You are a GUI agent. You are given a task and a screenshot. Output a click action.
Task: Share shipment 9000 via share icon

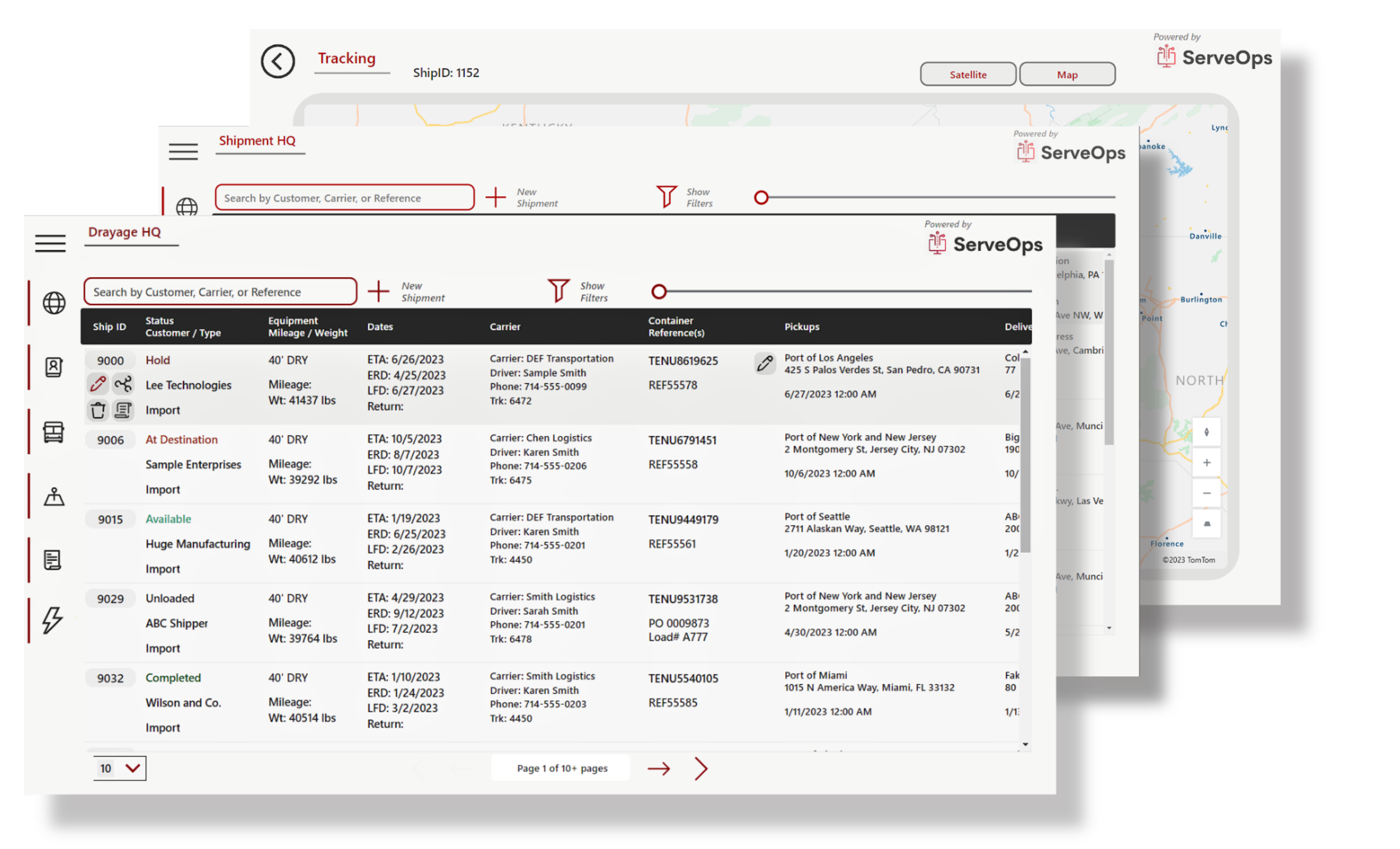coord(123,384)
